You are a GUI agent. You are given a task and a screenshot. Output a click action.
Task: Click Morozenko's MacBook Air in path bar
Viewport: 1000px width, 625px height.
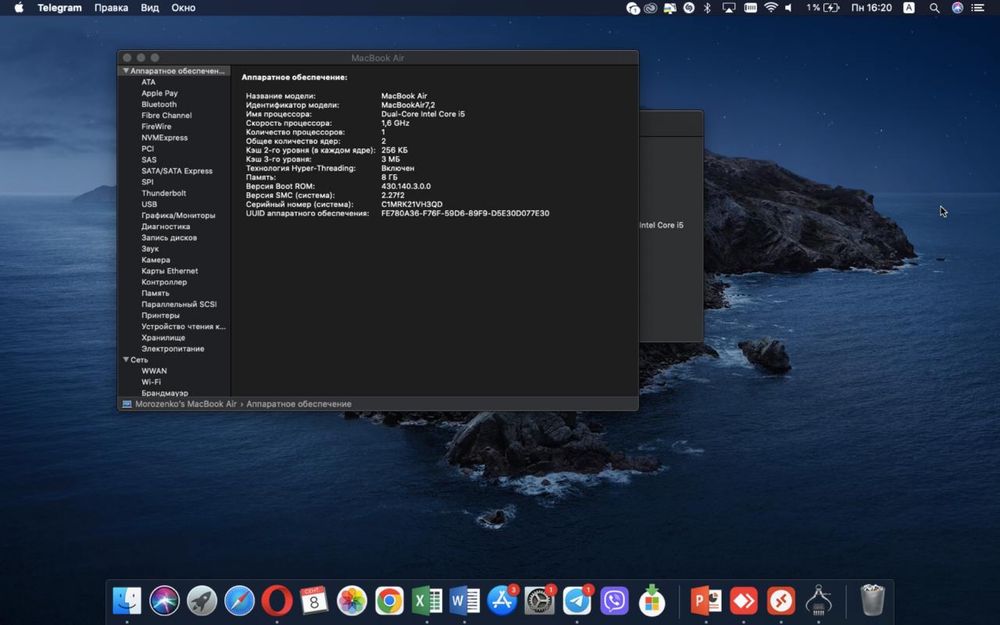click(186, 404)
